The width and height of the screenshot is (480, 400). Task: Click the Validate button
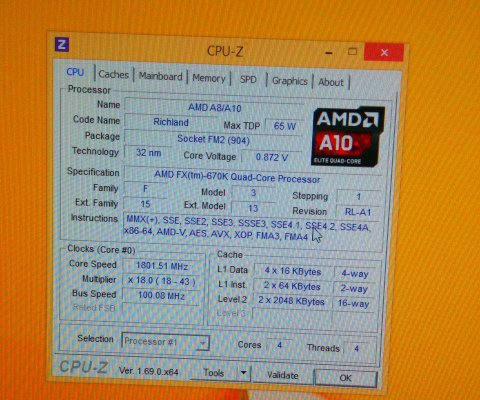click(283, 375)
